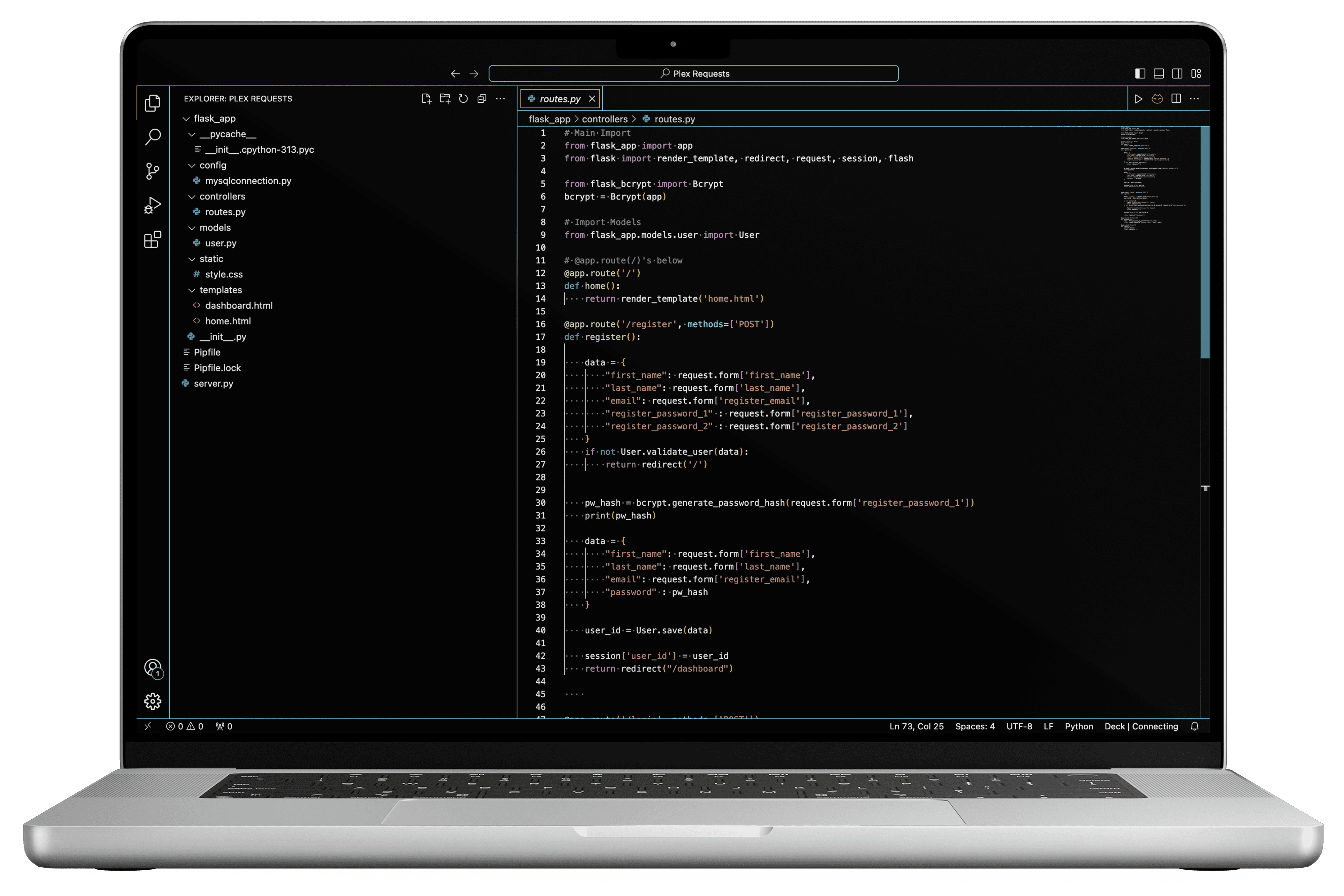Image resolution: width=1344 pixels, height=896 pixels.
Task: Open the Extensions view
Action: pos(153,240)
